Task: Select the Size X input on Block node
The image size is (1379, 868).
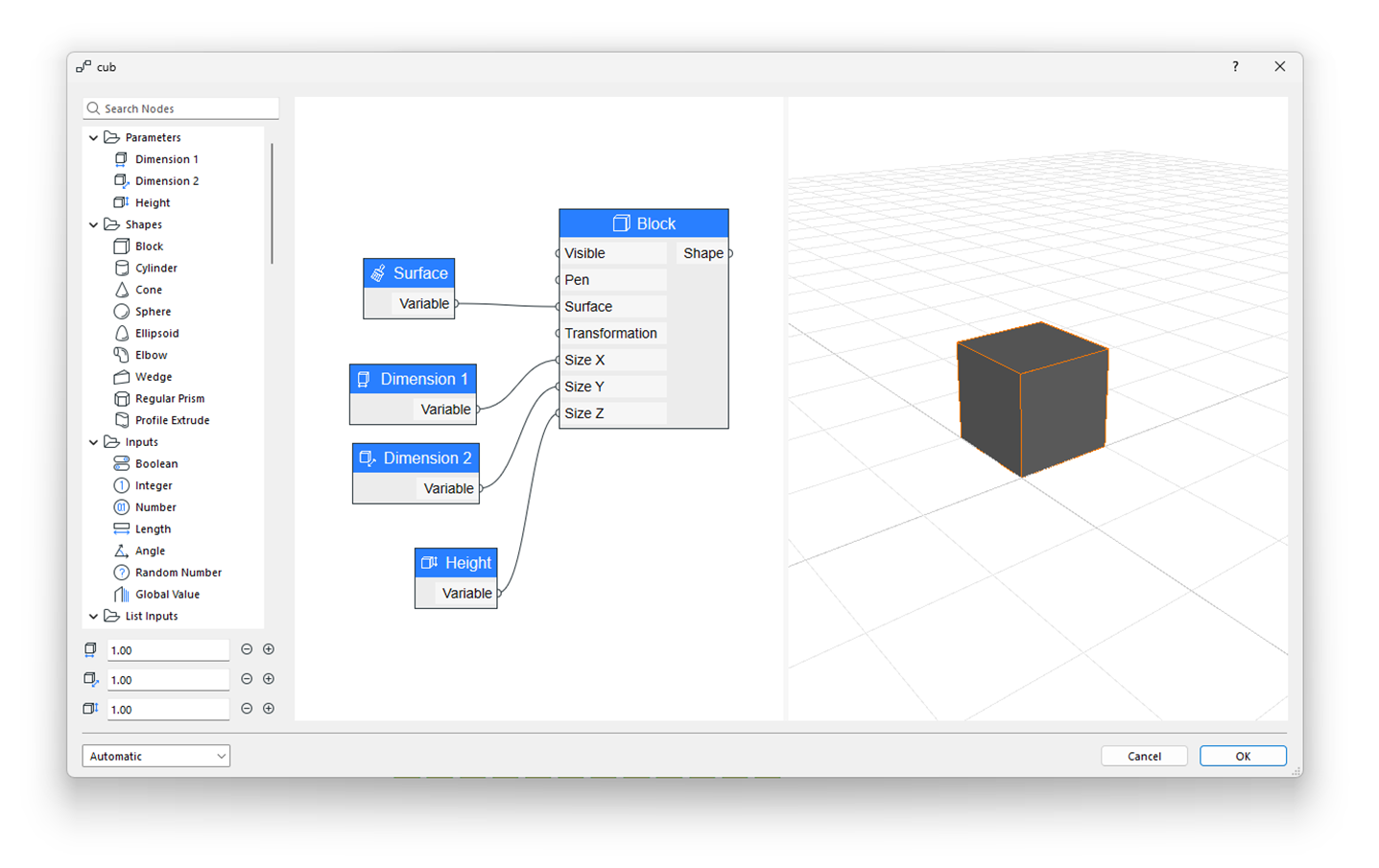Action: (612, 360)
